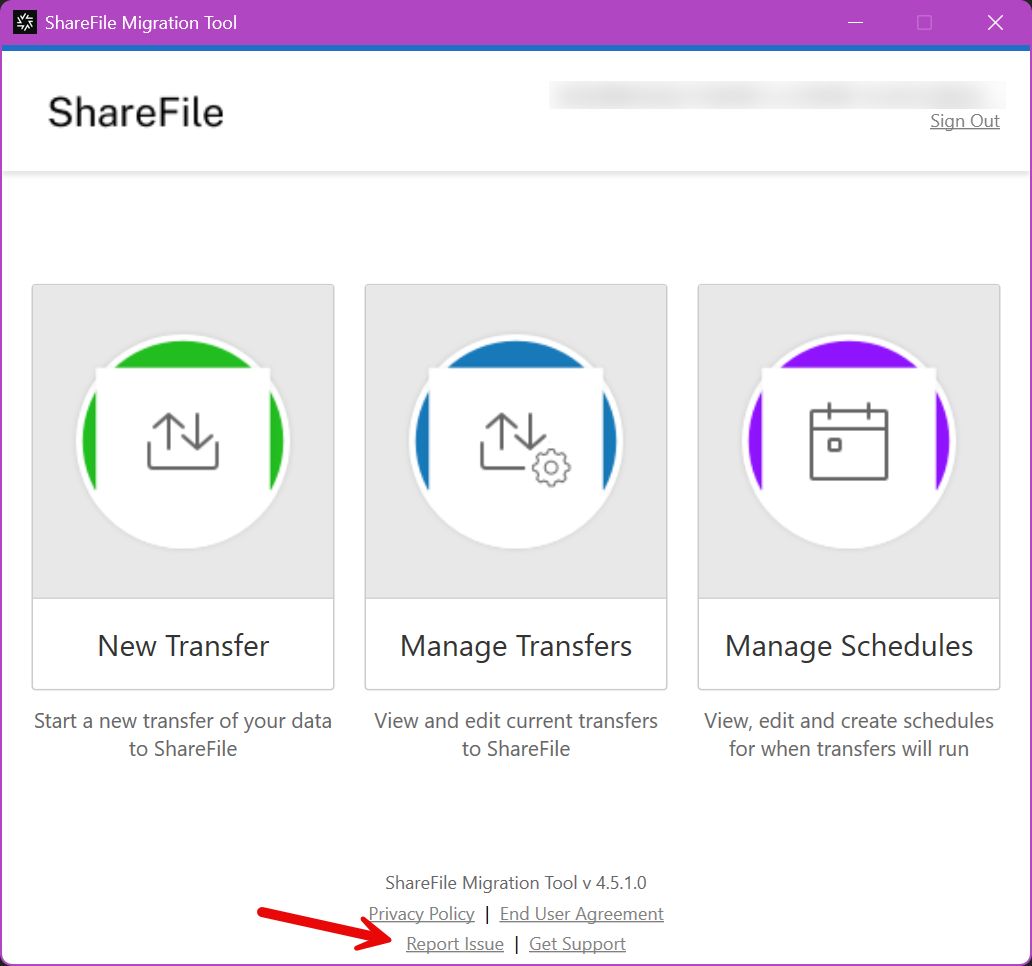Minimize the ShareFile Migration Tool window
The image size is (1032, 966).
coord(856,22)
